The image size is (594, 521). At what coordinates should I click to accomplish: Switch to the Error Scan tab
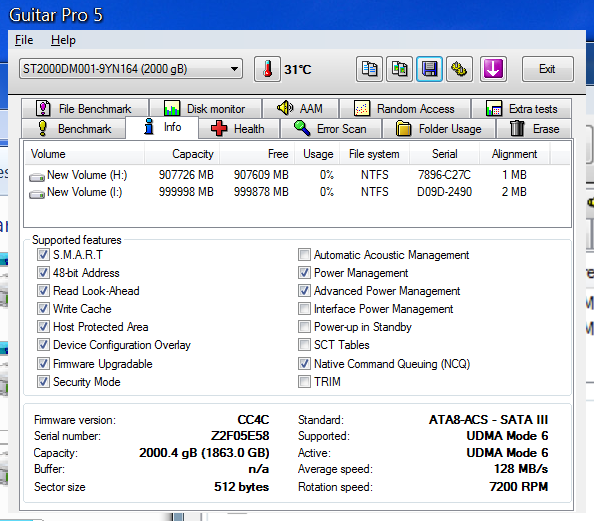pos(331,129)
